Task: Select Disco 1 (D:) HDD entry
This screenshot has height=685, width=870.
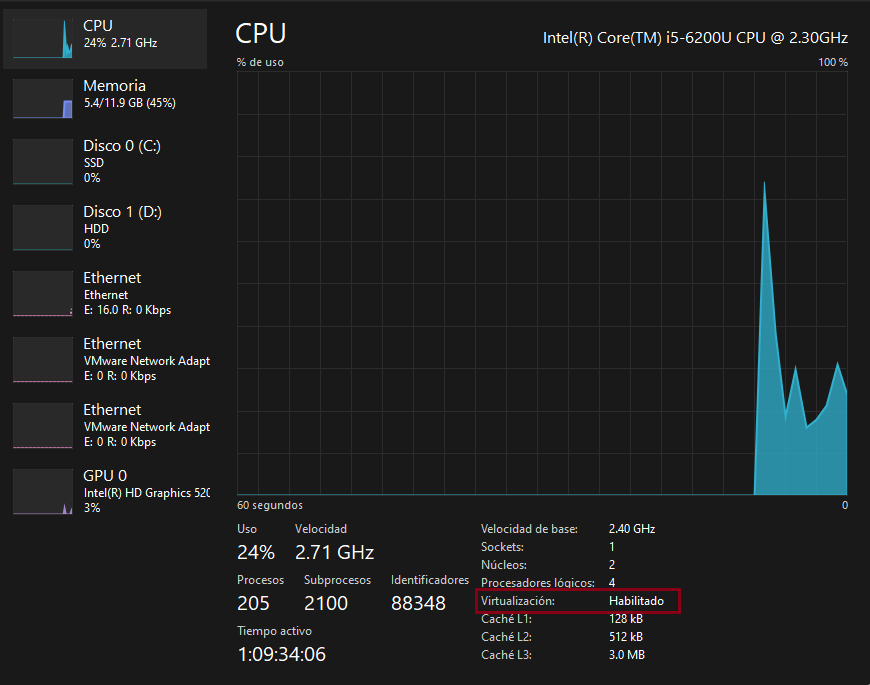Action: 122,227
